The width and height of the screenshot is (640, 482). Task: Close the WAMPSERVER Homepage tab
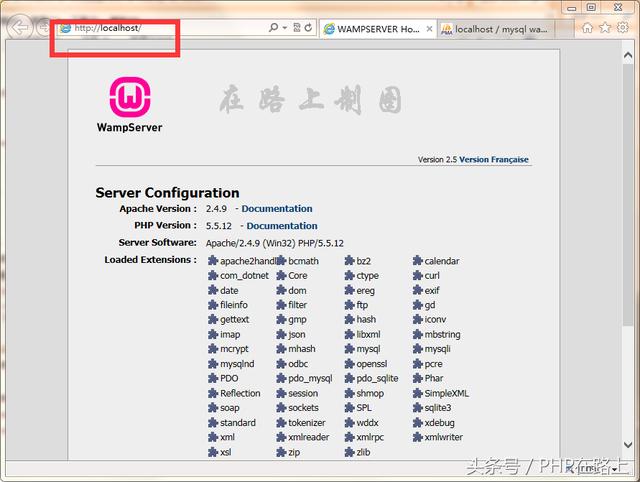[429, 29]
